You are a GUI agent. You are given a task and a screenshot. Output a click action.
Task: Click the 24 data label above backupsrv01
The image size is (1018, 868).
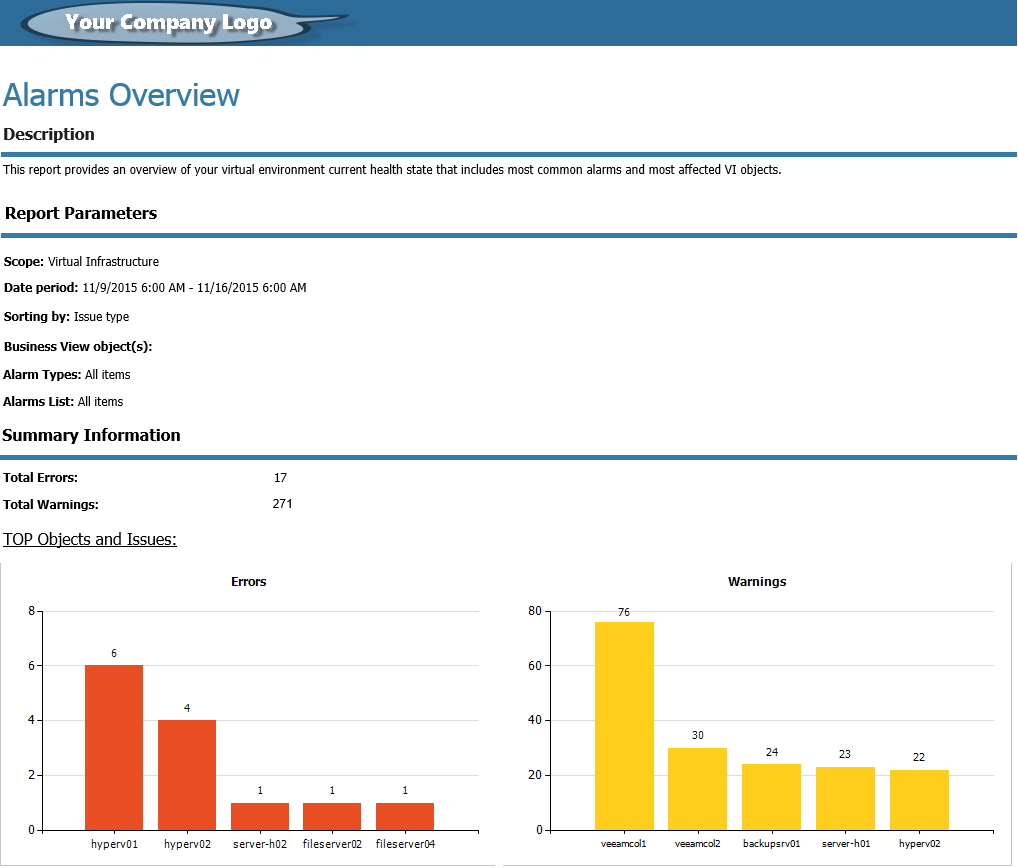click(771, 752)
